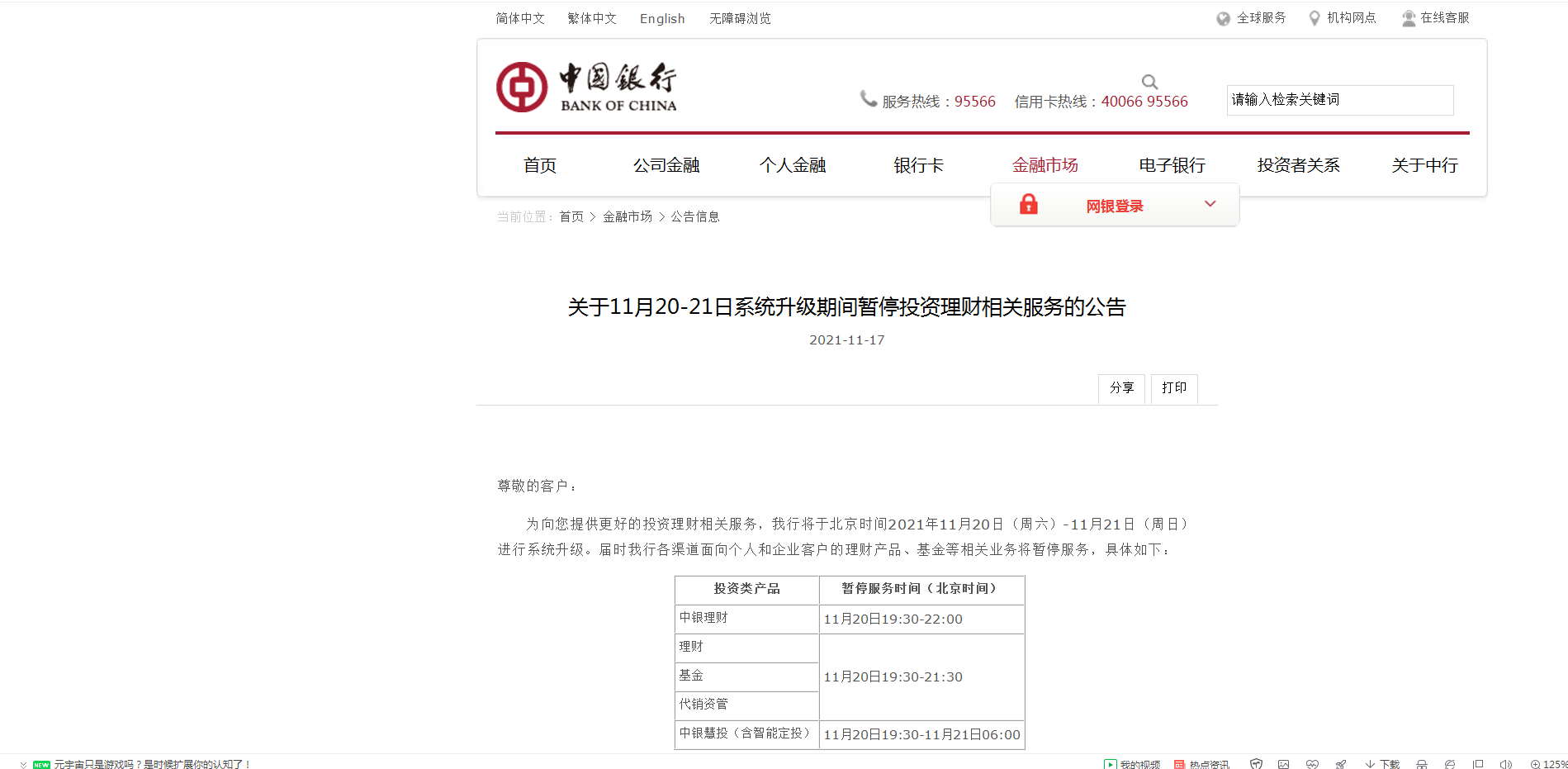Viewport: 1568px width, 769px height.
Task: Click the rocket speed-up icon in status bar
Action: click(x=1341, y=764)
